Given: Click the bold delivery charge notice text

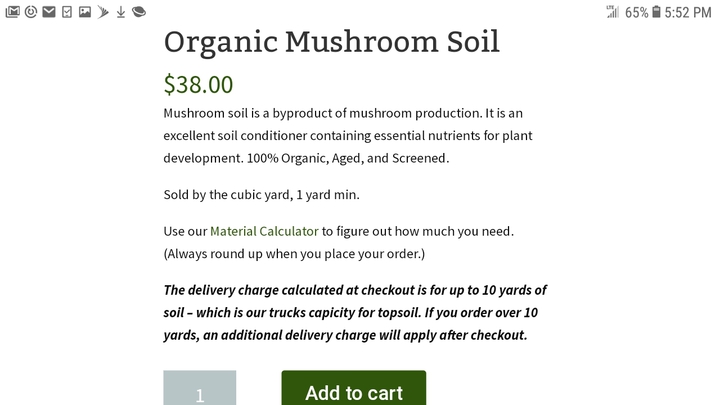Looking at the screenshot, I should click(355, 313).
